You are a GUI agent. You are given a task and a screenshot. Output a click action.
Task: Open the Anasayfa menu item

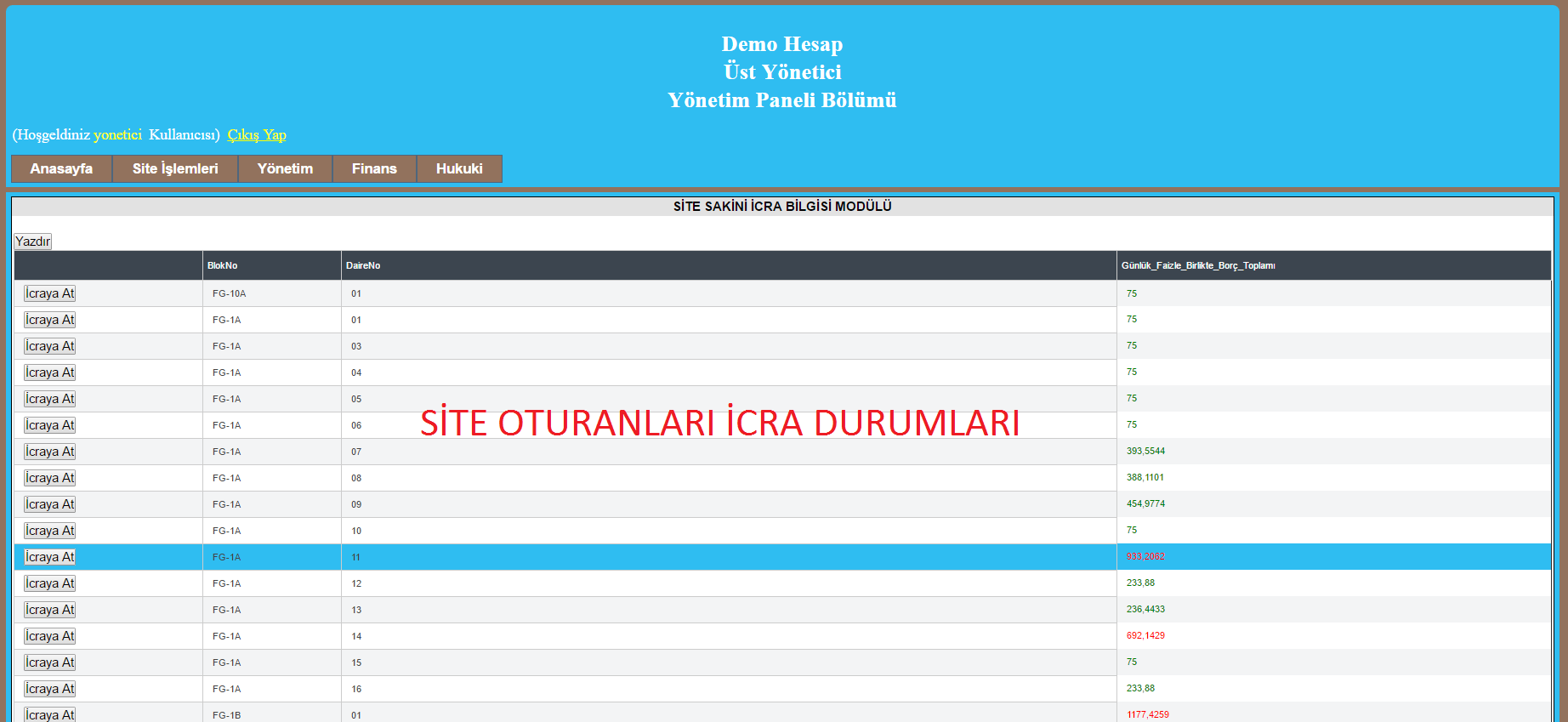61,168
